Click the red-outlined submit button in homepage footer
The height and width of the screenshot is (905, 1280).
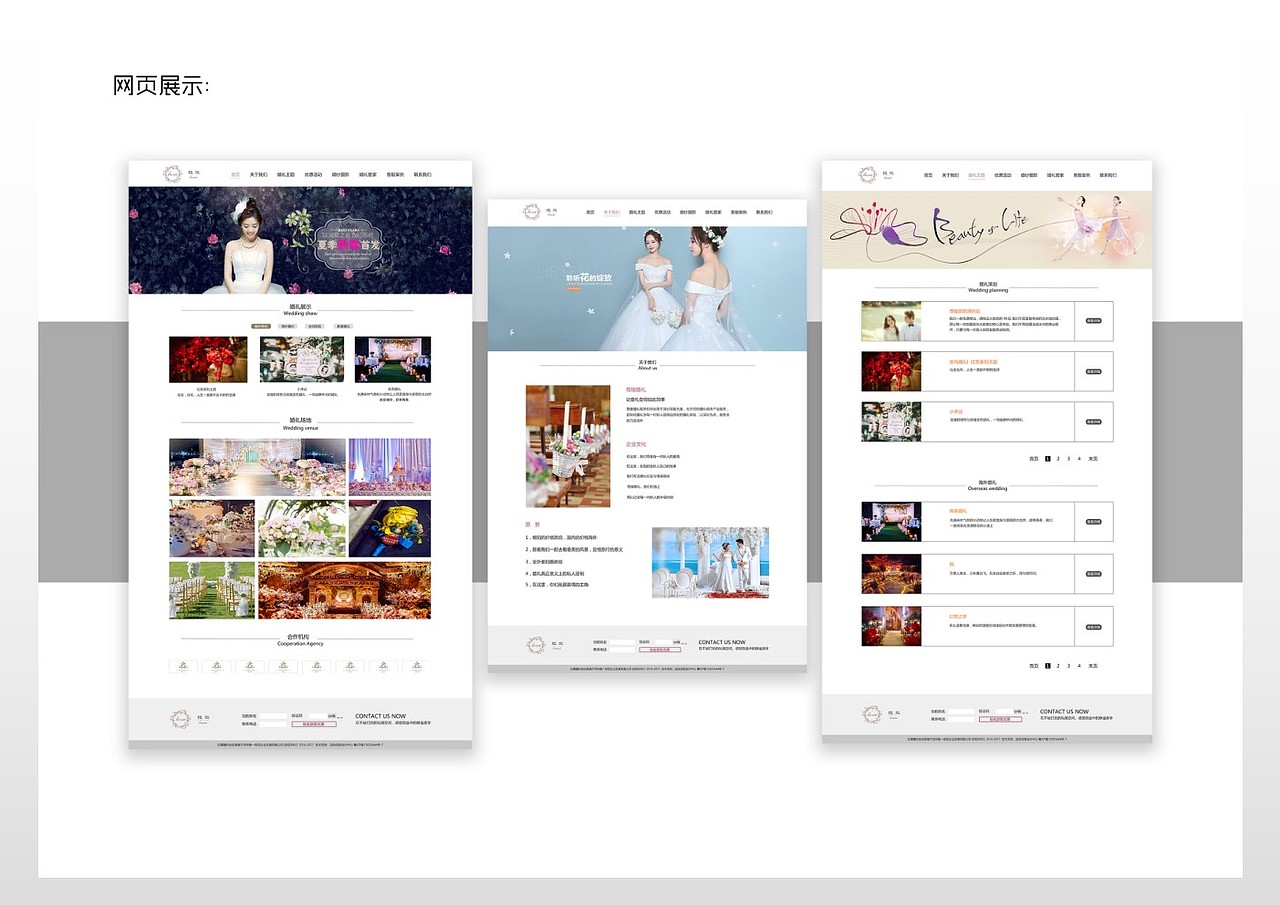pyautogui.click(x=314, y=723)
